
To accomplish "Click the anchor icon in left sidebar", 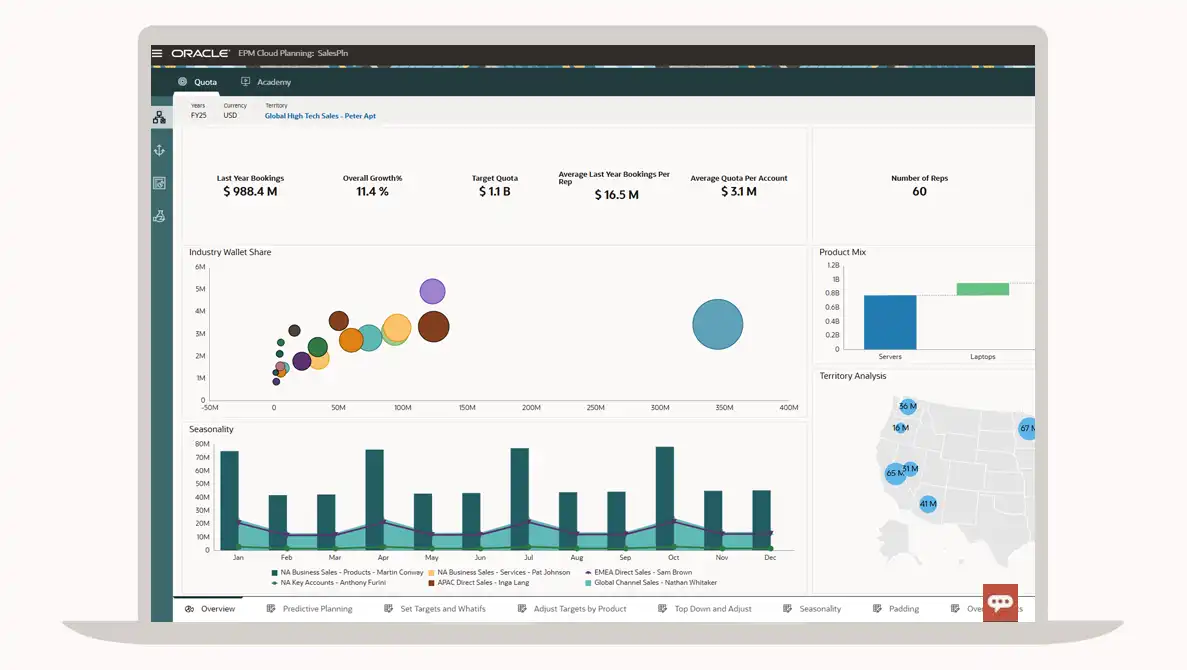I will coord(159,150).
